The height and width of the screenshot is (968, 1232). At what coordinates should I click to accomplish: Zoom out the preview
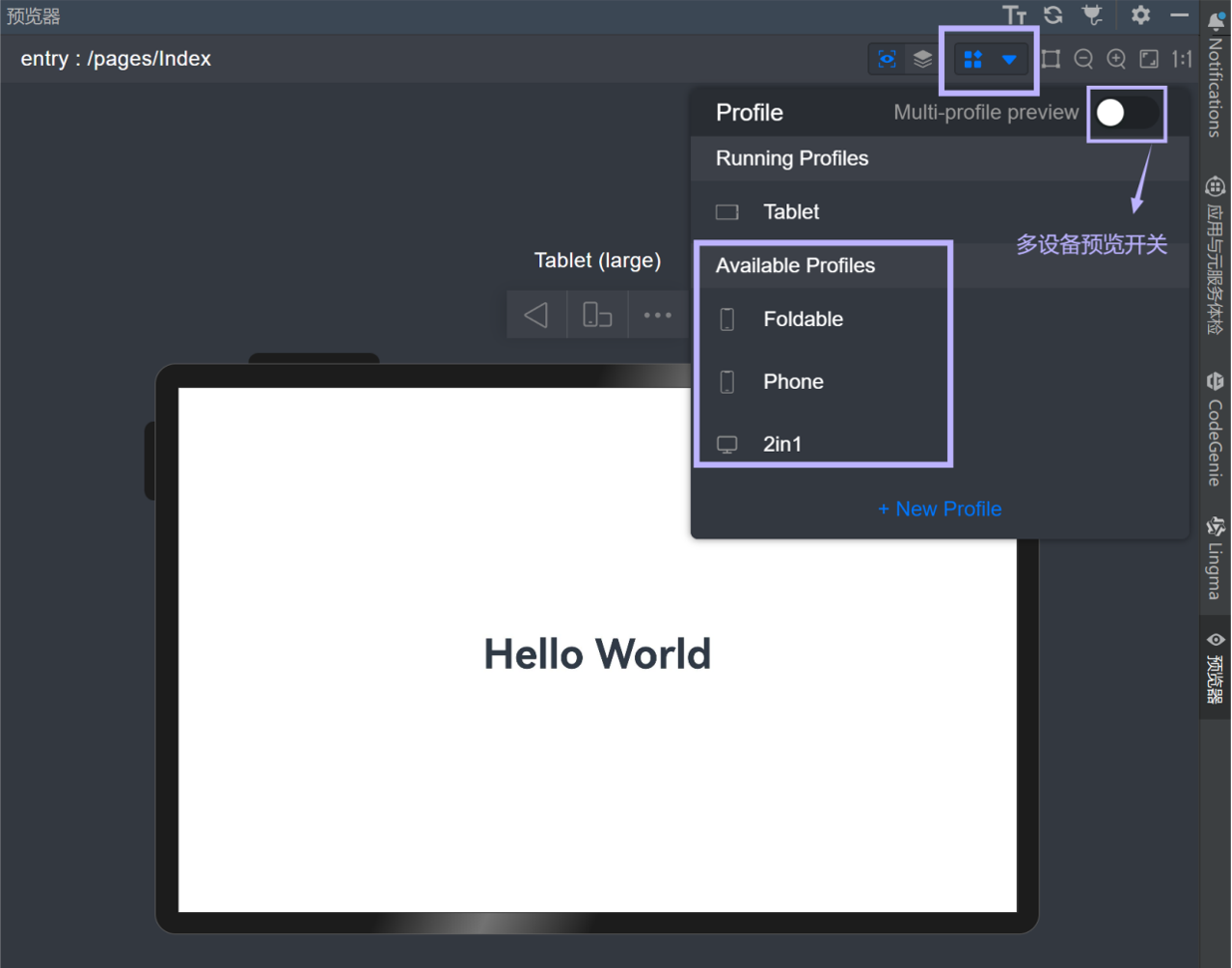[1083, 59]
